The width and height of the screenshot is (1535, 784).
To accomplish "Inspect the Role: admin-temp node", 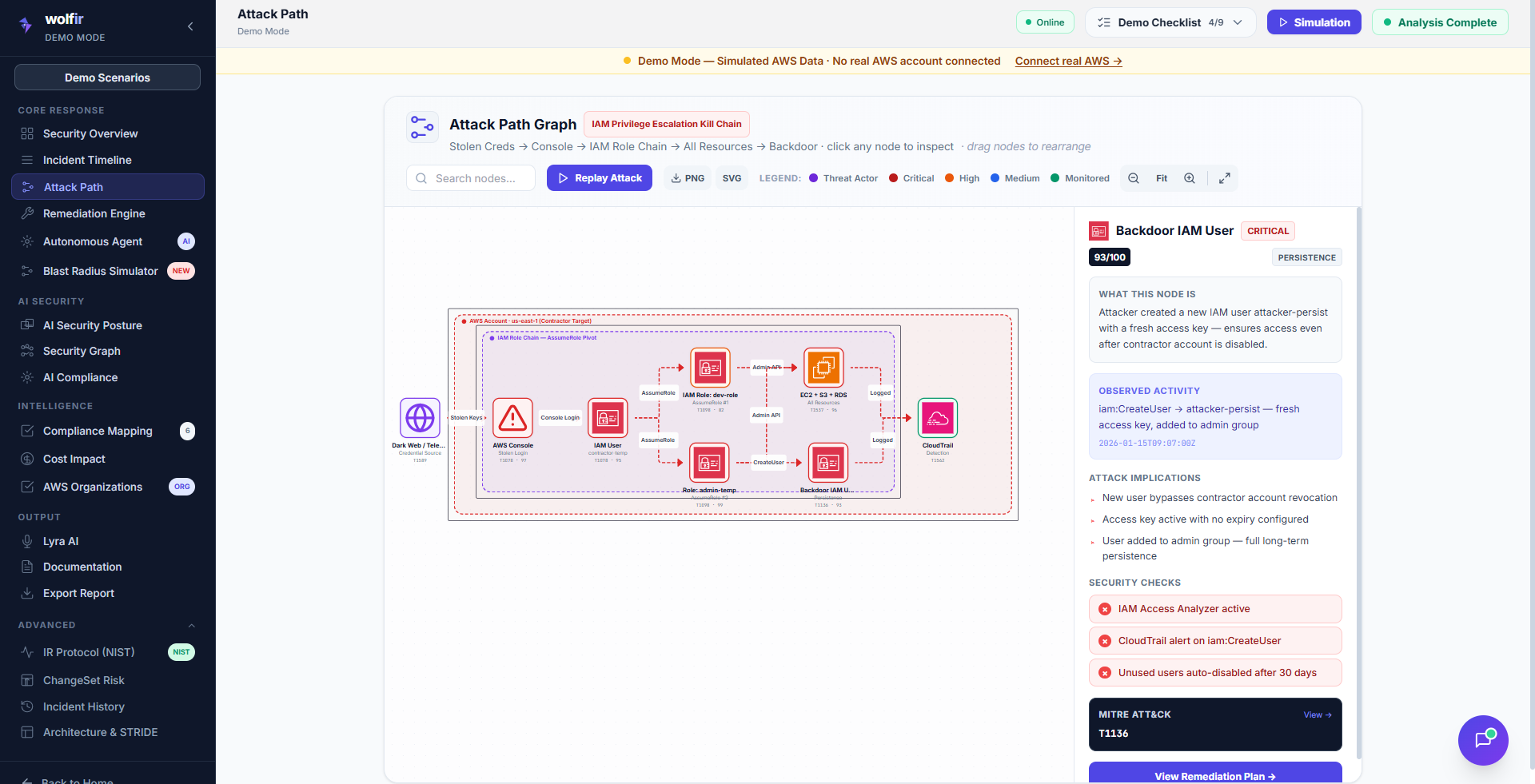I will pyautogui.click(x=709, y=463).
